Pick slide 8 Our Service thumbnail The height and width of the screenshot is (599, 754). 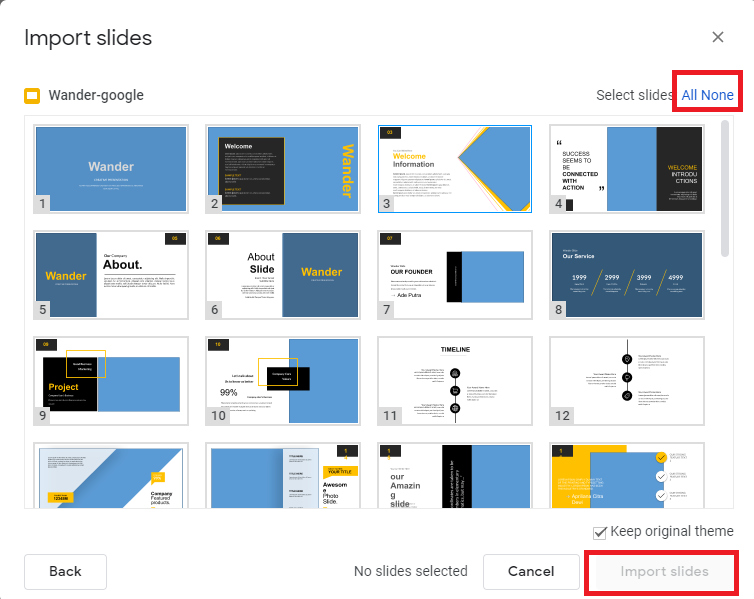point(627,275)
